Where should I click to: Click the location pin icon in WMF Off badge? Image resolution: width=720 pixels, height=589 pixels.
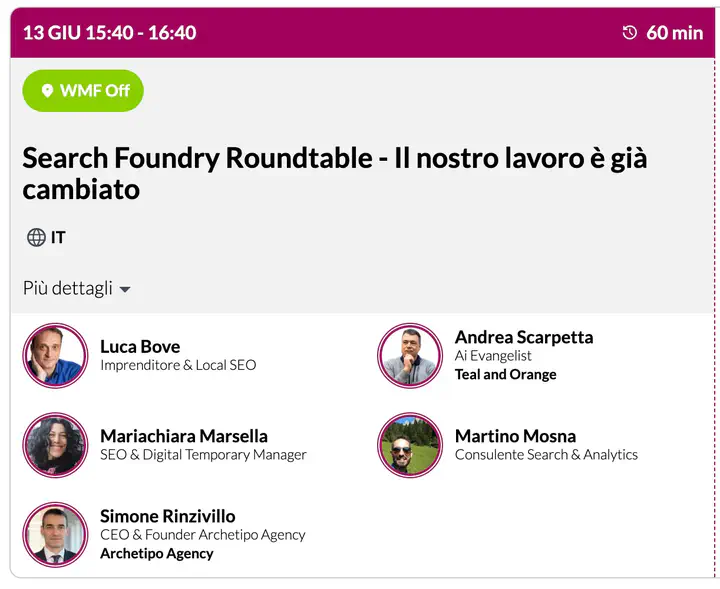point(46,91)
